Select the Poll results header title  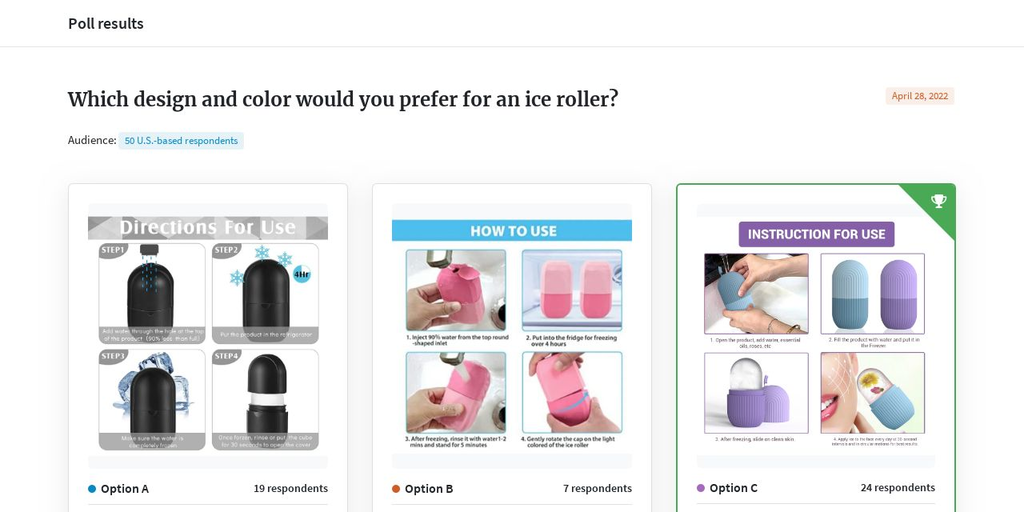106,24
